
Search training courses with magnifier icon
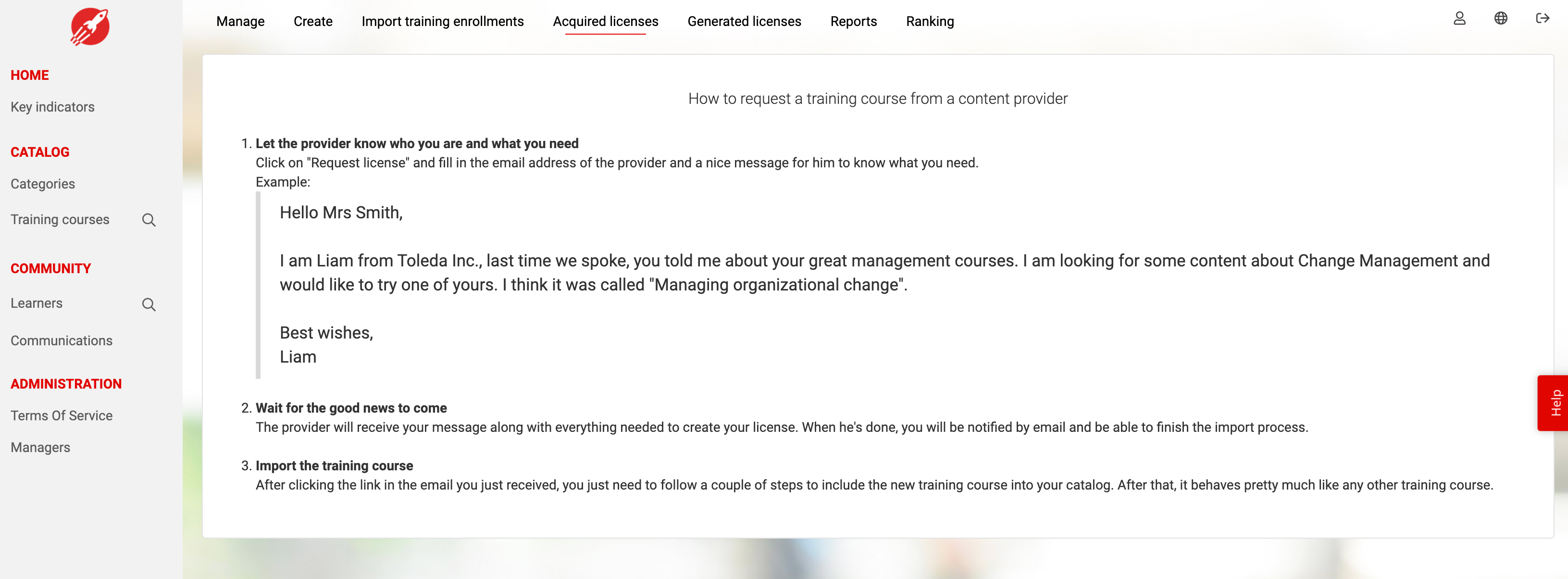(x=149, y=220)
